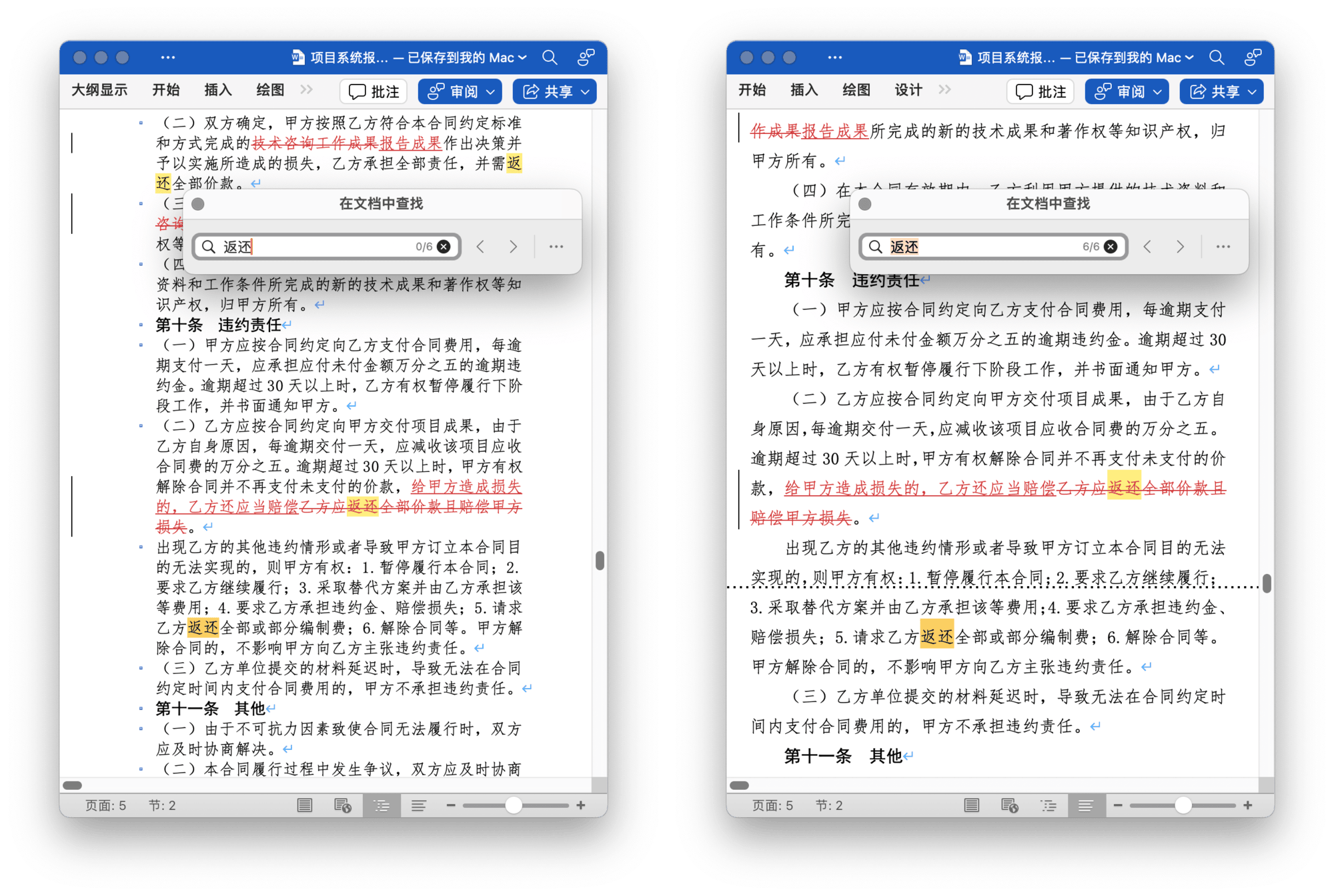The image size is (1334, 896).
Task: Switch to print layout view in the right window
Action: click(x=972, y=805)
